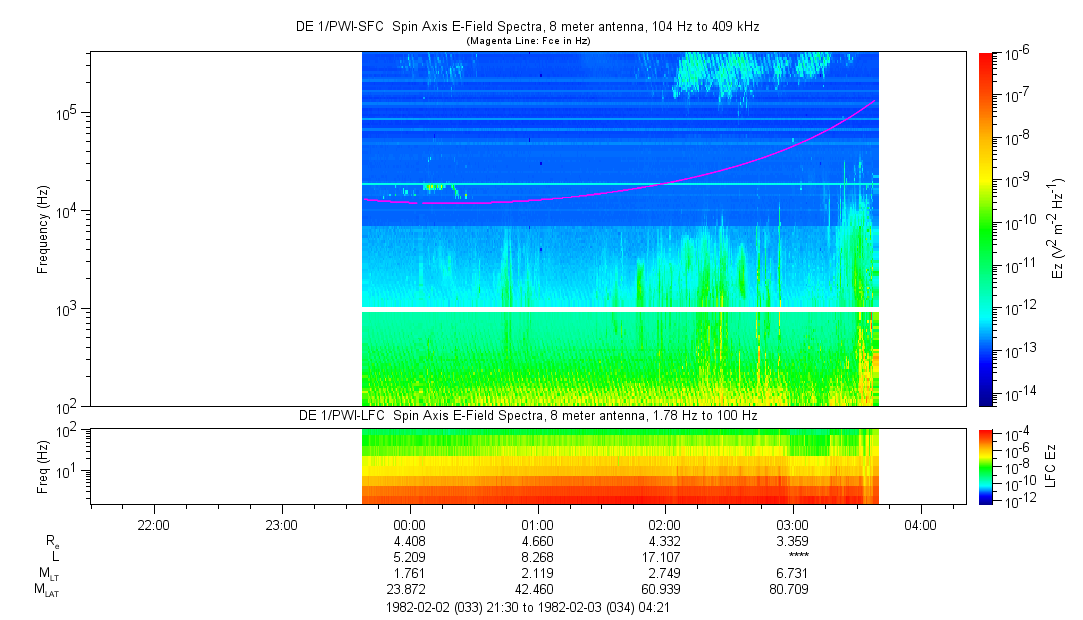Click the asterisks under the 03:00 column

point(798,557)
